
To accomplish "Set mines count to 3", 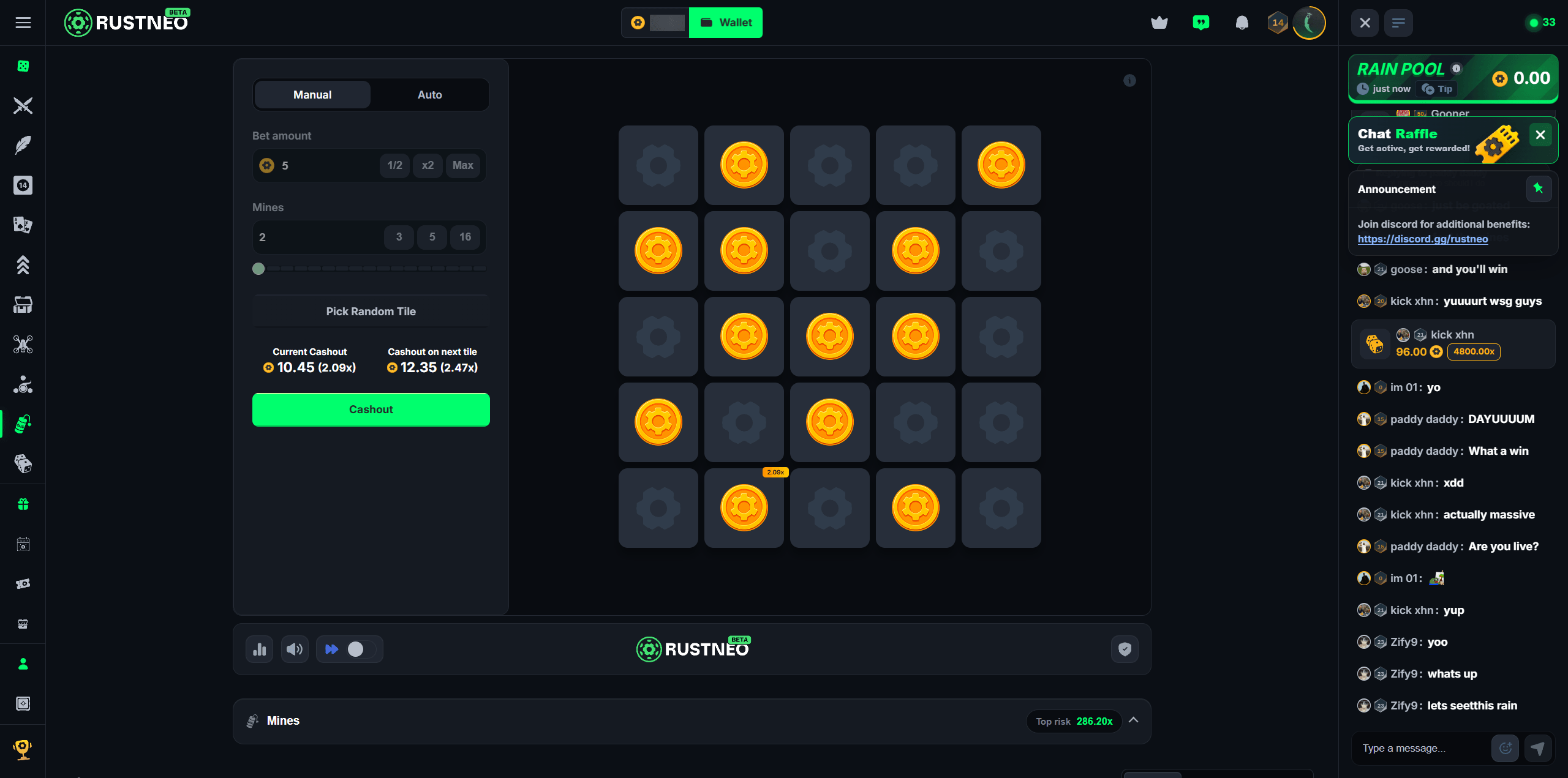I will coord(399,237).
